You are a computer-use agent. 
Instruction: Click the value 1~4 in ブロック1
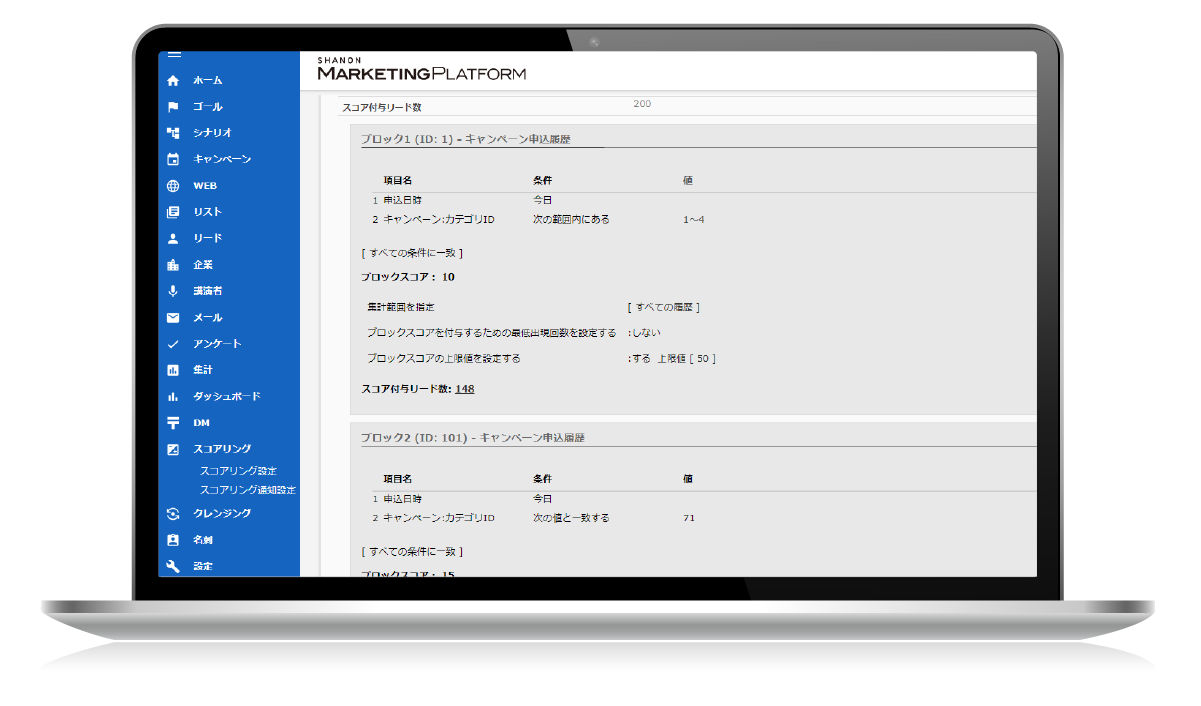695,219
